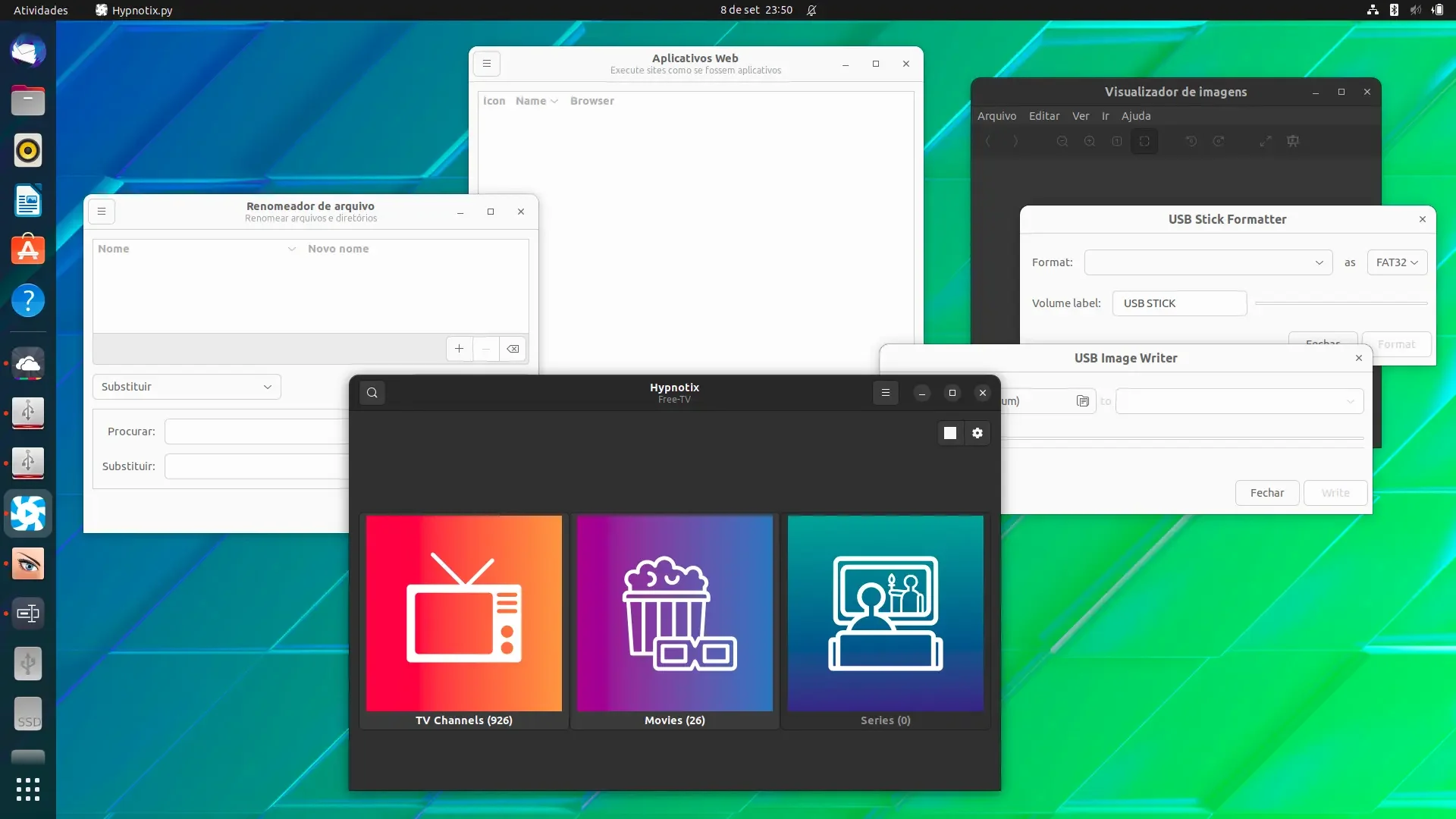Clear file list in Renomeador
The height and width of the screenshot is (819, 1456).
(513, 349)
